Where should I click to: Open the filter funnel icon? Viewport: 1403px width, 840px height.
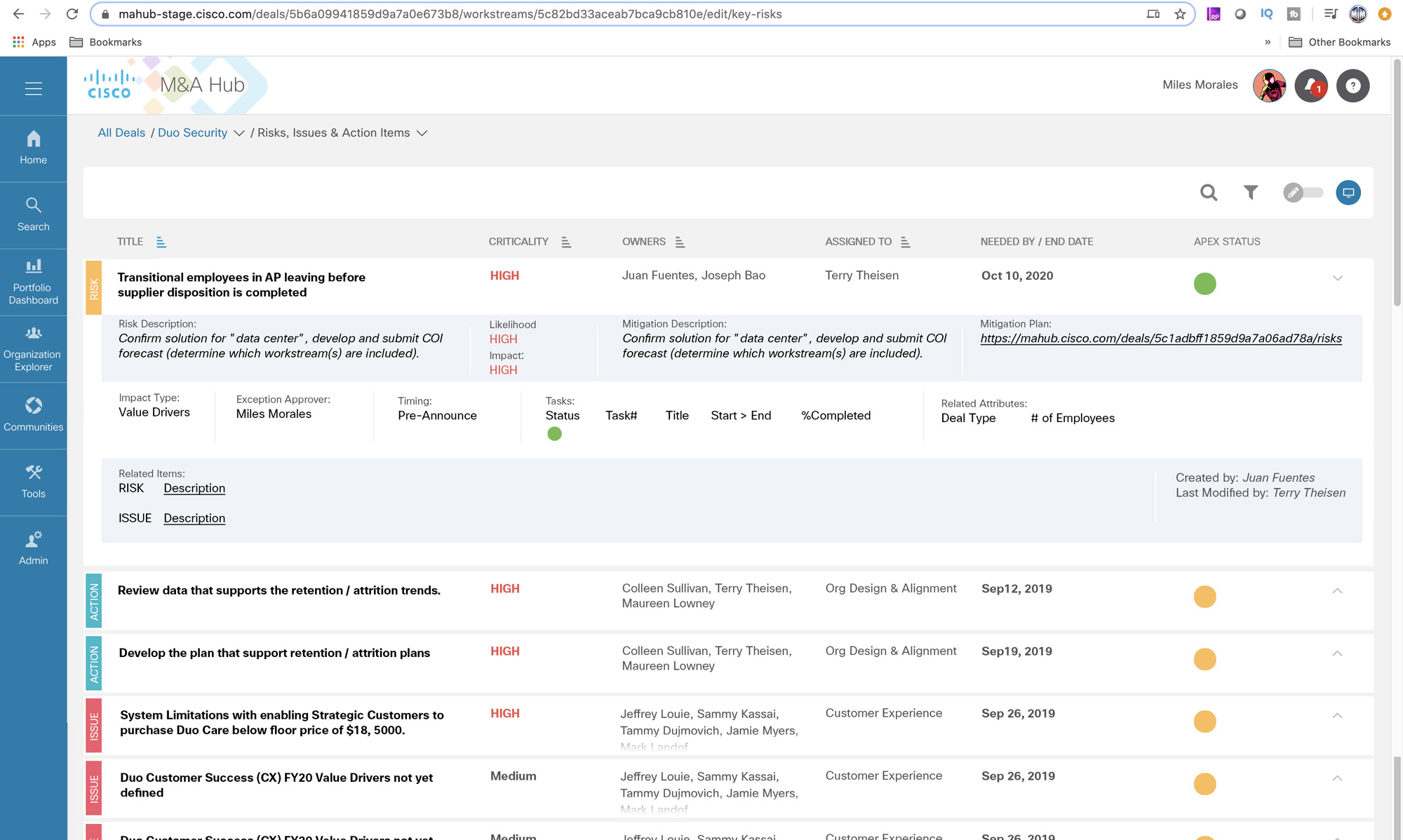click(x=1251, y=193)
